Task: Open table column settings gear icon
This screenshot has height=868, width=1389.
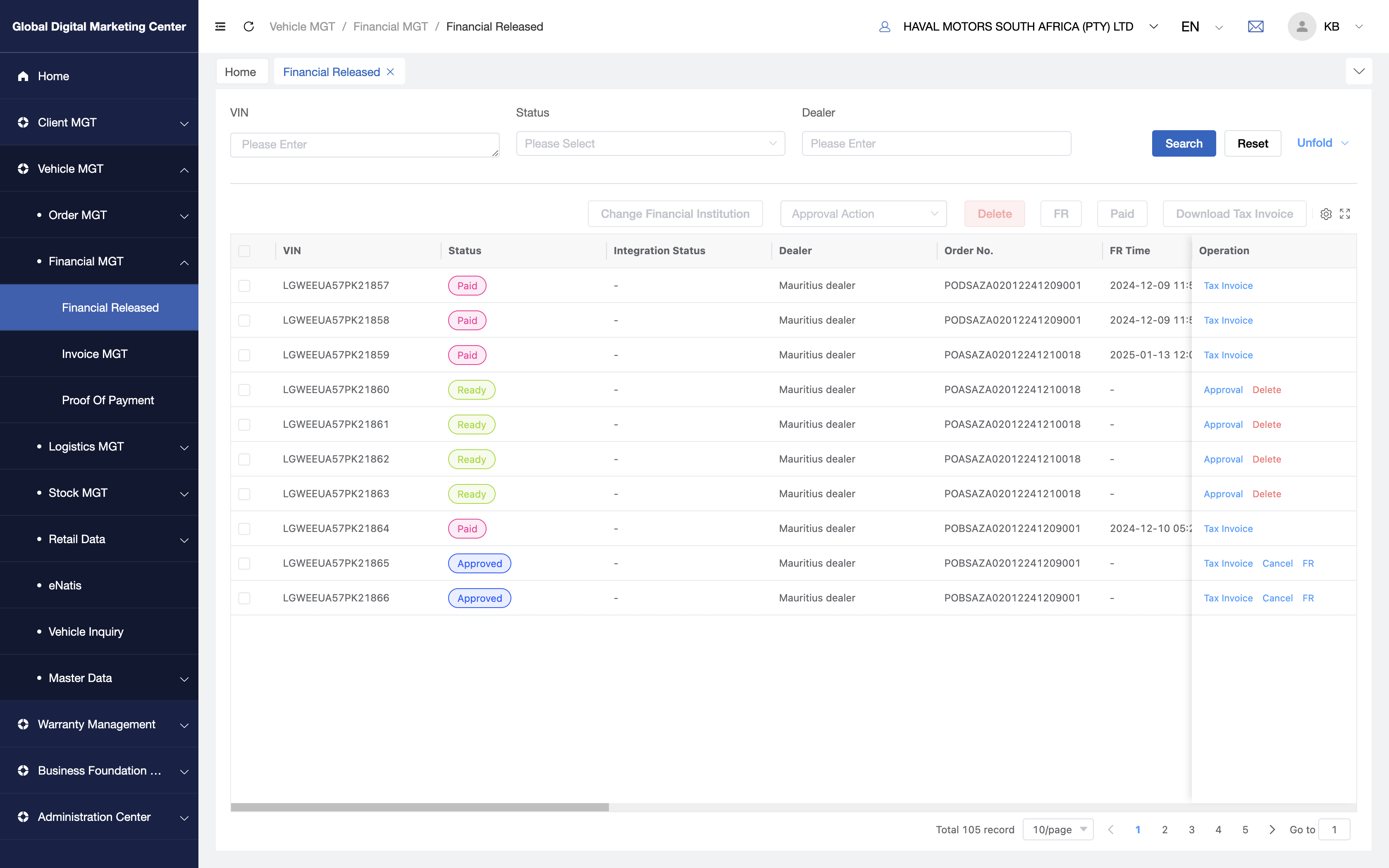Action: (x=1326, y=214)
